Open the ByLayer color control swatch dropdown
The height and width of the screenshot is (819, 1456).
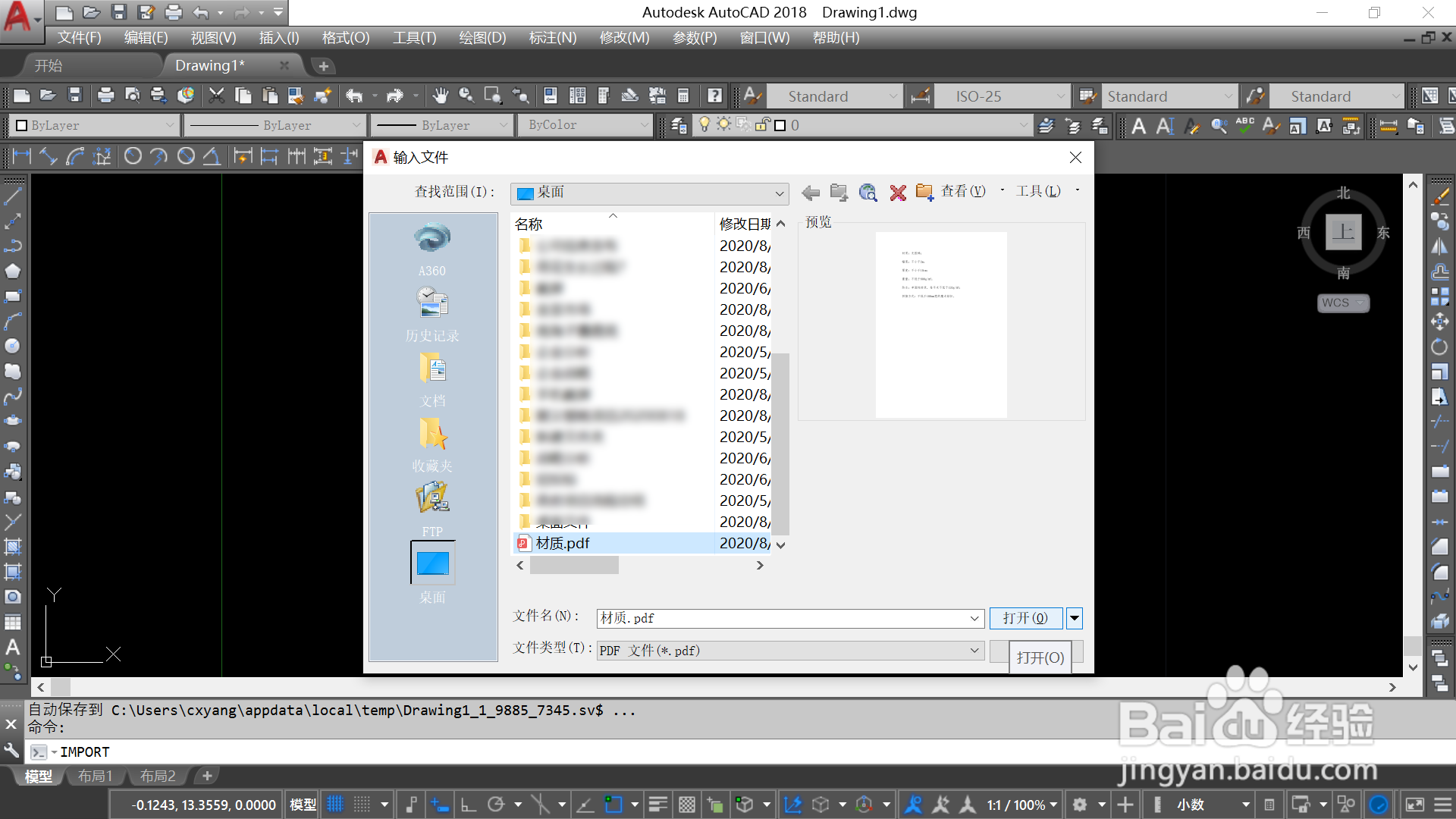95,125
